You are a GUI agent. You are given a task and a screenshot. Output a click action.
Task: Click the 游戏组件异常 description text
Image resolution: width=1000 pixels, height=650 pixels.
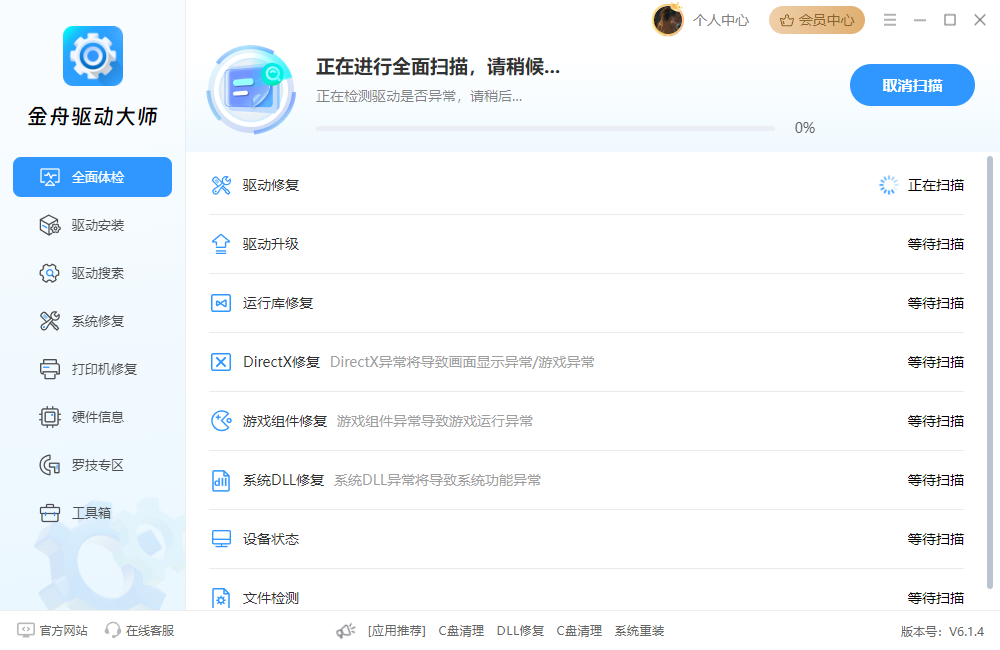[x=435, y=421]
